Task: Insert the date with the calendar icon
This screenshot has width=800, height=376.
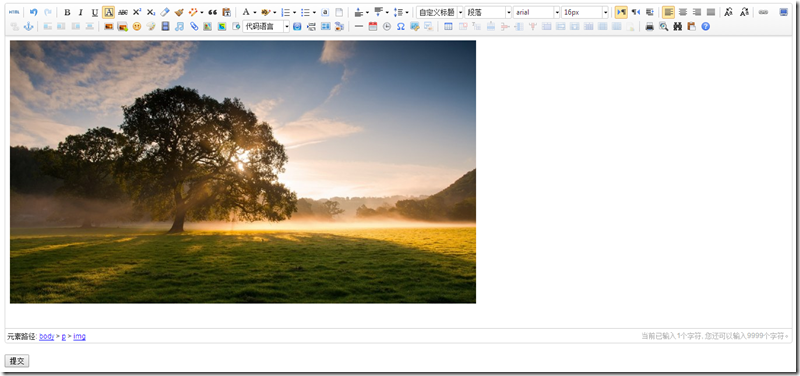Action: (x=373, y=27)
